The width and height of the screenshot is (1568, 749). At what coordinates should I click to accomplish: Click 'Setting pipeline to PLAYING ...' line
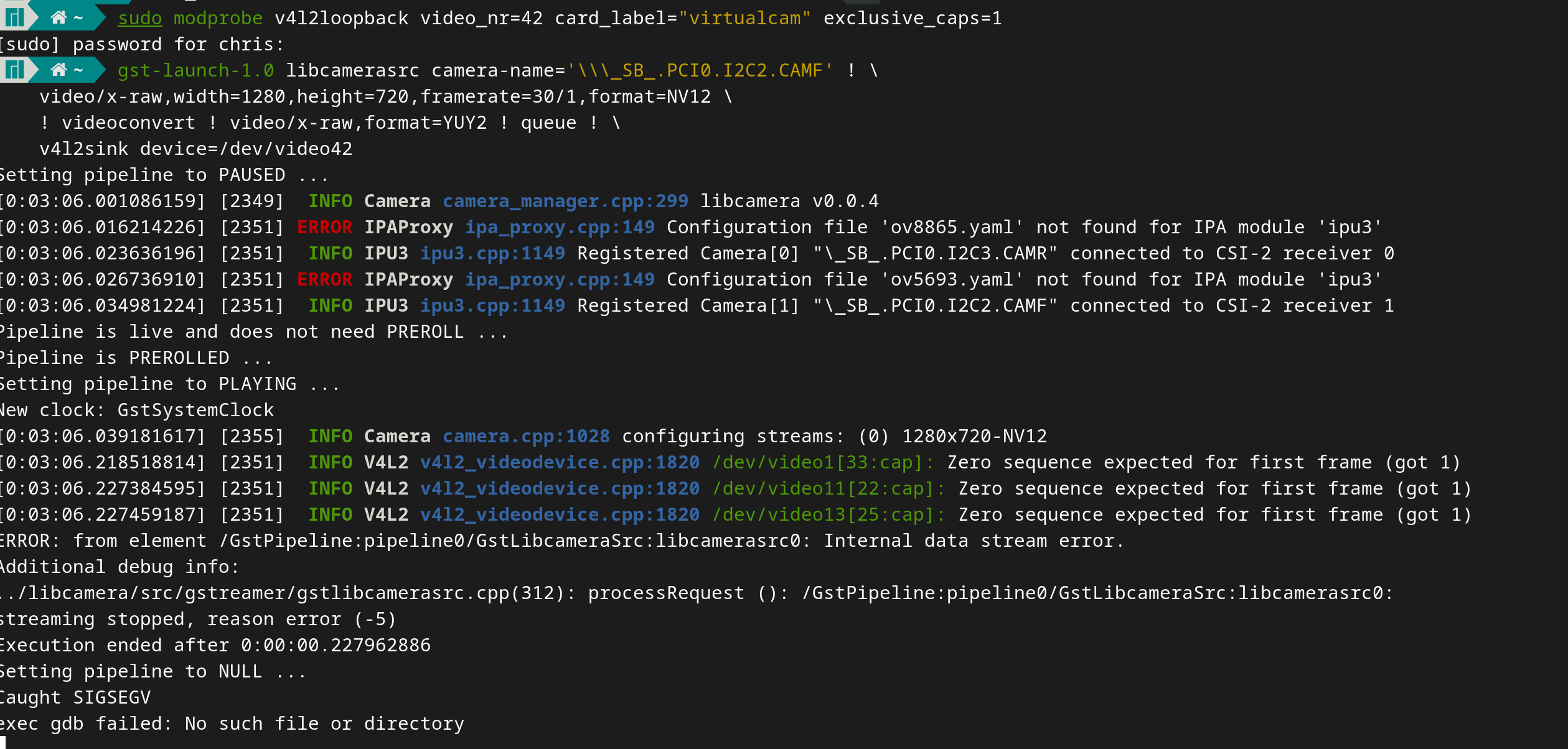169,384
